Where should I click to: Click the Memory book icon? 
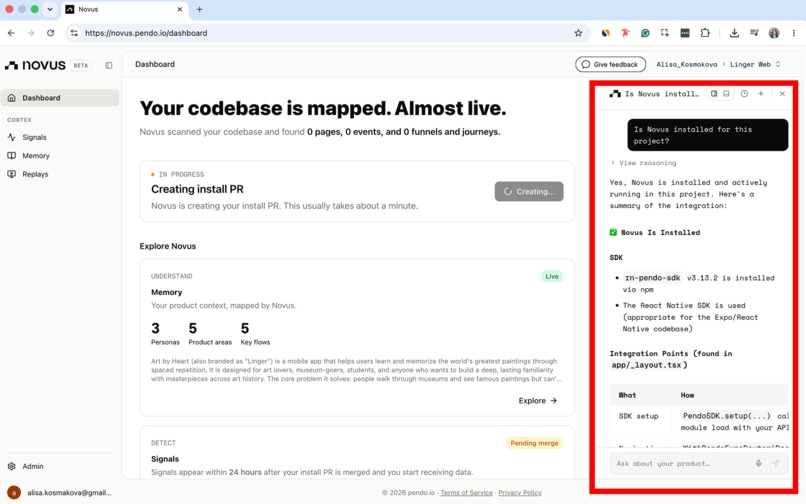tap(11, 156)
